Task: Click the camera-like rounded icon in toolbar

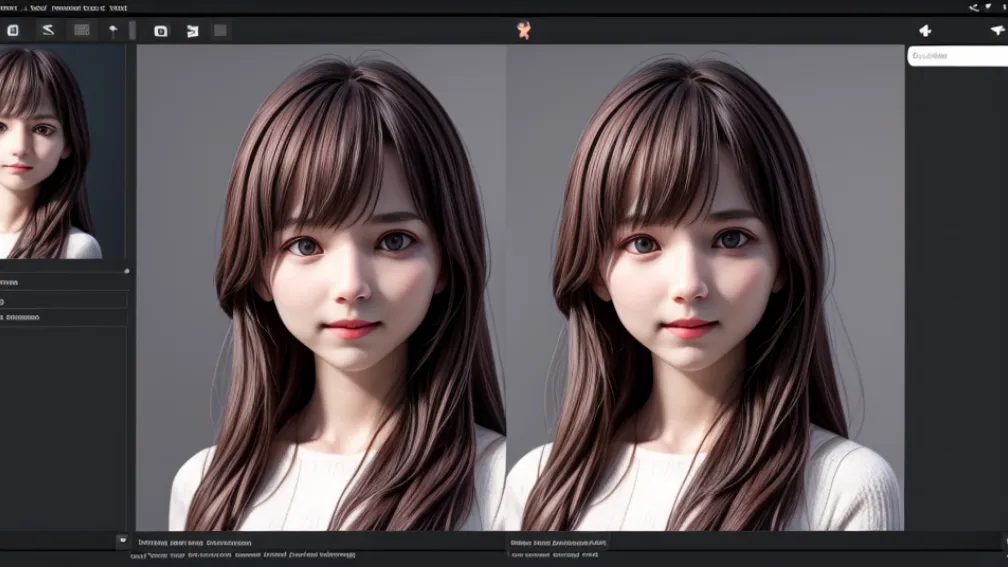Action: click(161, 31)
